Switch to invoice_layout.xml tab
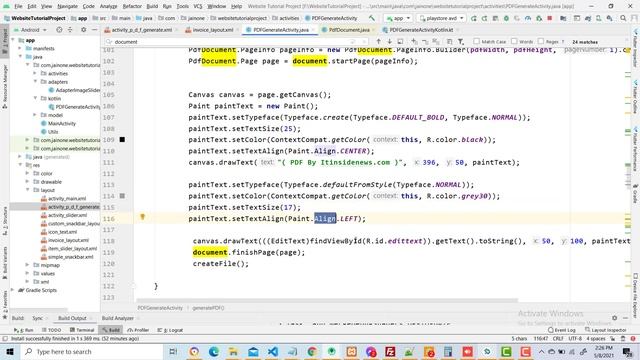 (x=212, y=30)
